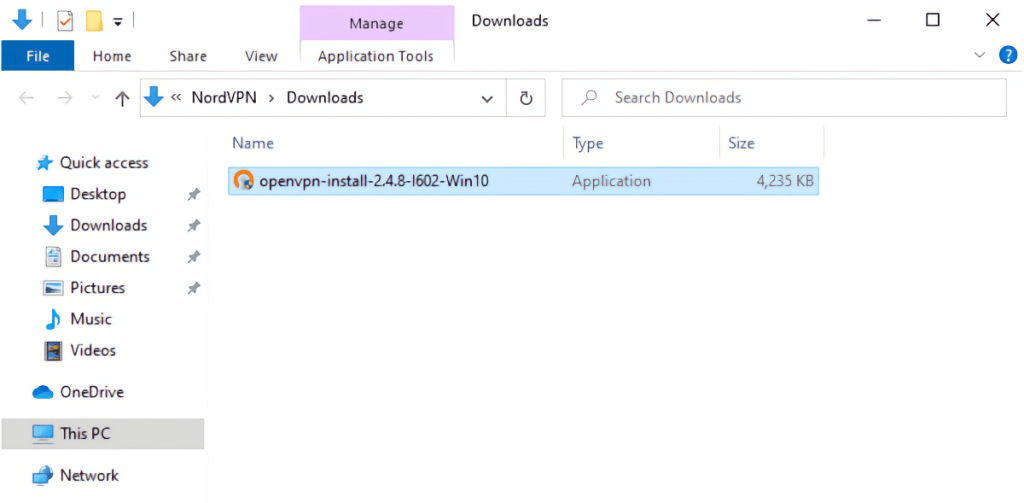This screenshot has height=503, width=1024.
Task: Switch to the View ribbon tab
Action: coord(261,56)
